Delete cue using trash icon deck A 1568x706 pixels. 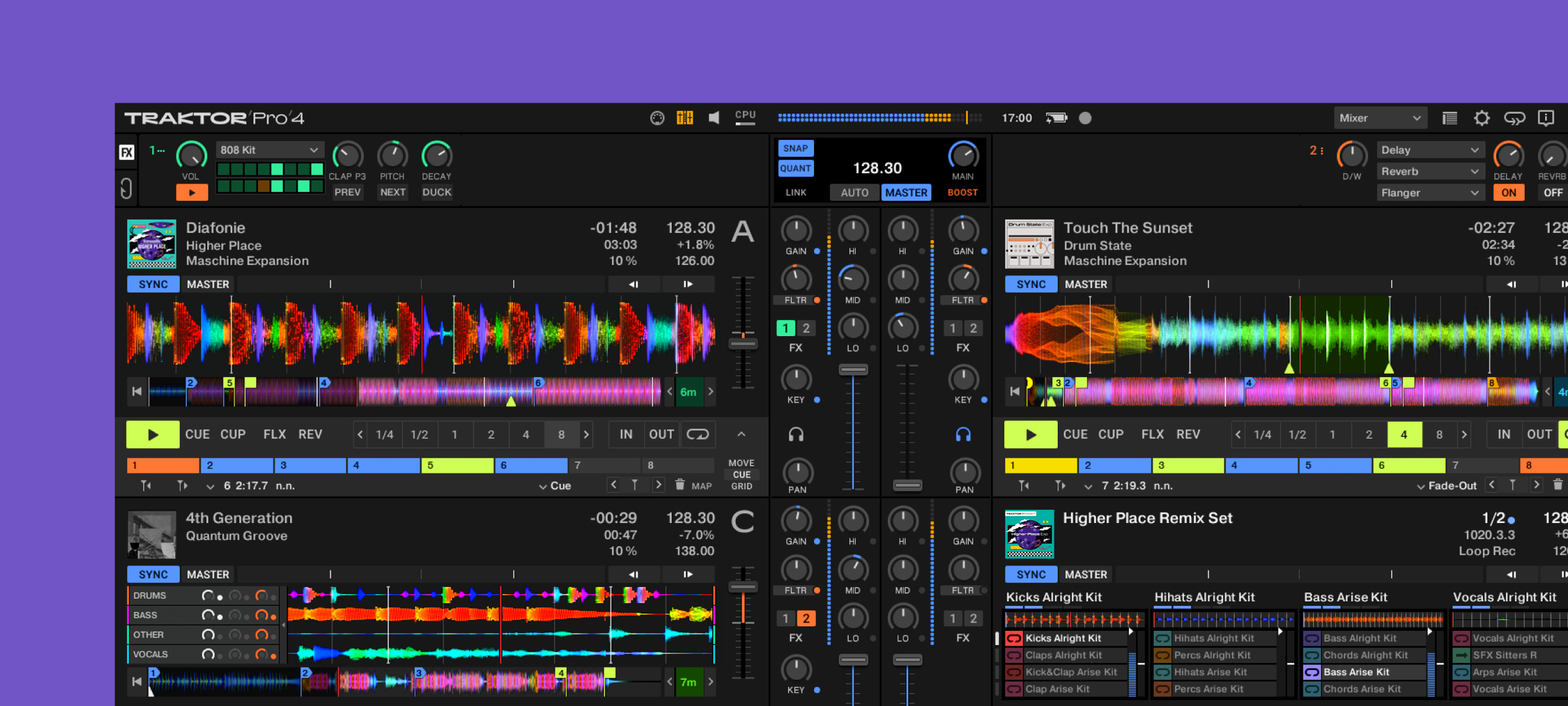pyautogui.click(x=680, y=485)
